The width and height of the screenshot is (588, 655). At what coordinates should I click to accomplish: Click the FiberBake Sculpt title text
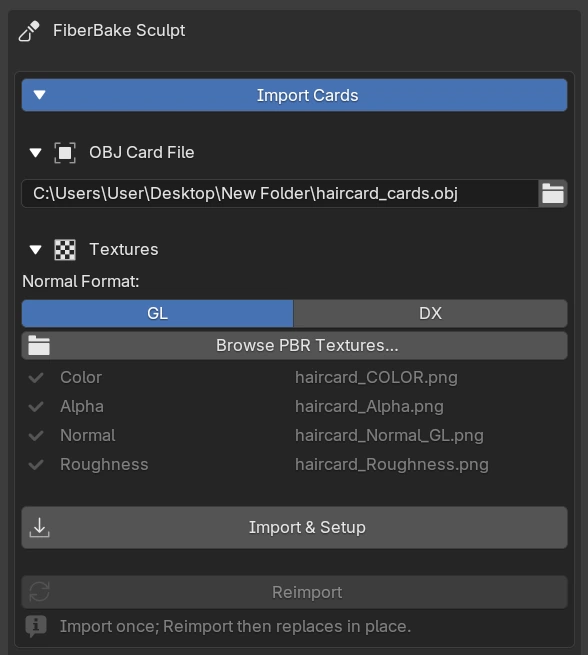pos(119,30)
